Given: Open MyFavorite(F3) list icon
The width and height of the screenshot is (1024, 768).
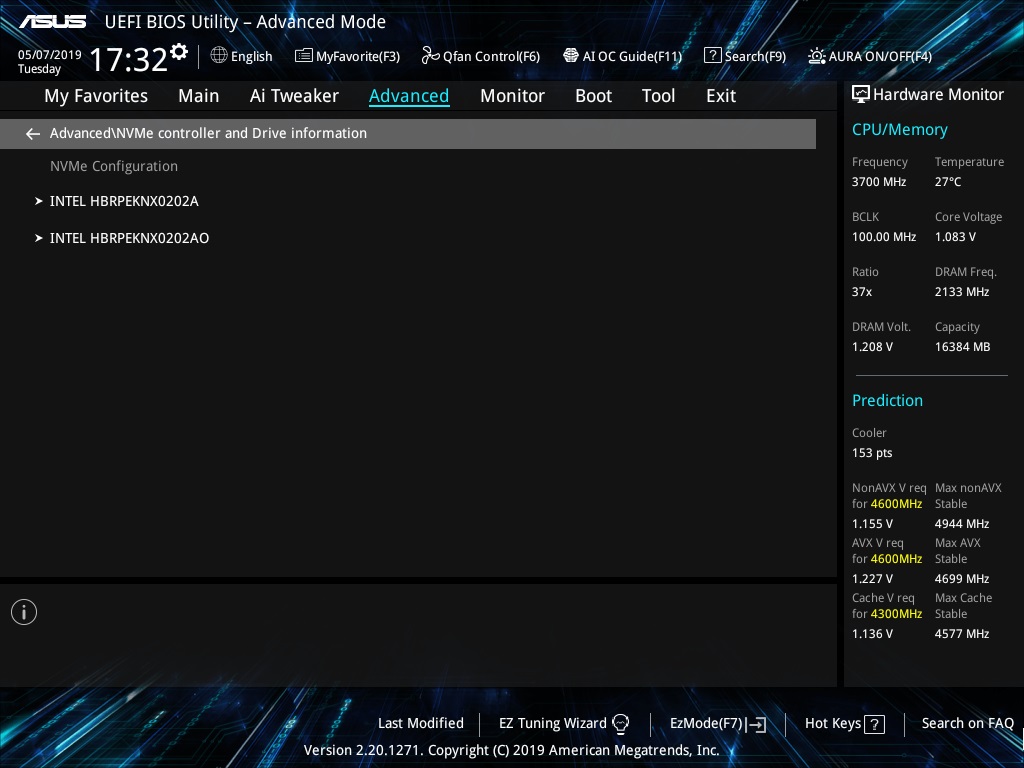Looking at the screenshot, I should [304, 56].
